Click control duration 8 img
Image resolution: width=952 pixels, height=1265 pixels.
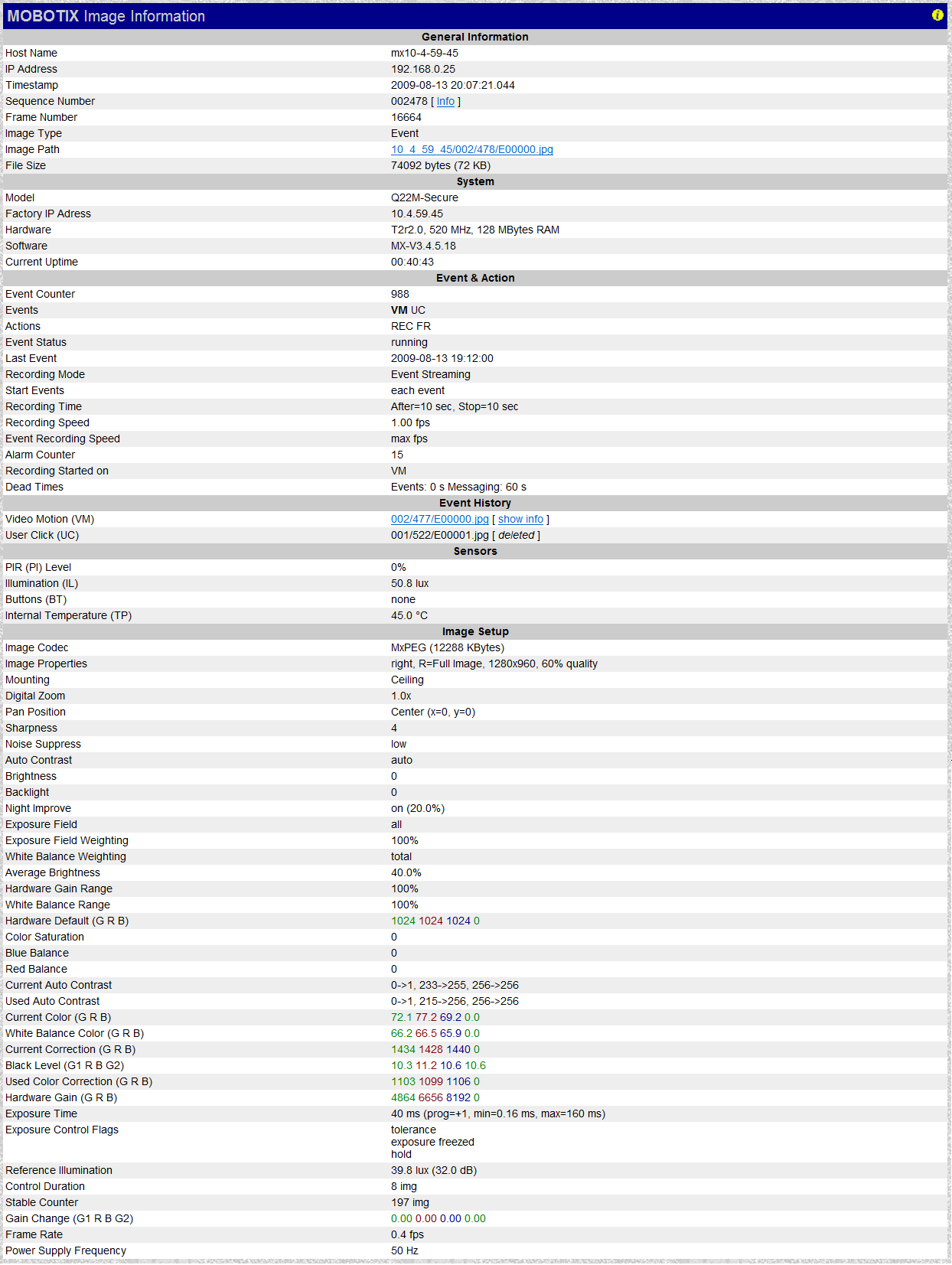(404, 1186)
